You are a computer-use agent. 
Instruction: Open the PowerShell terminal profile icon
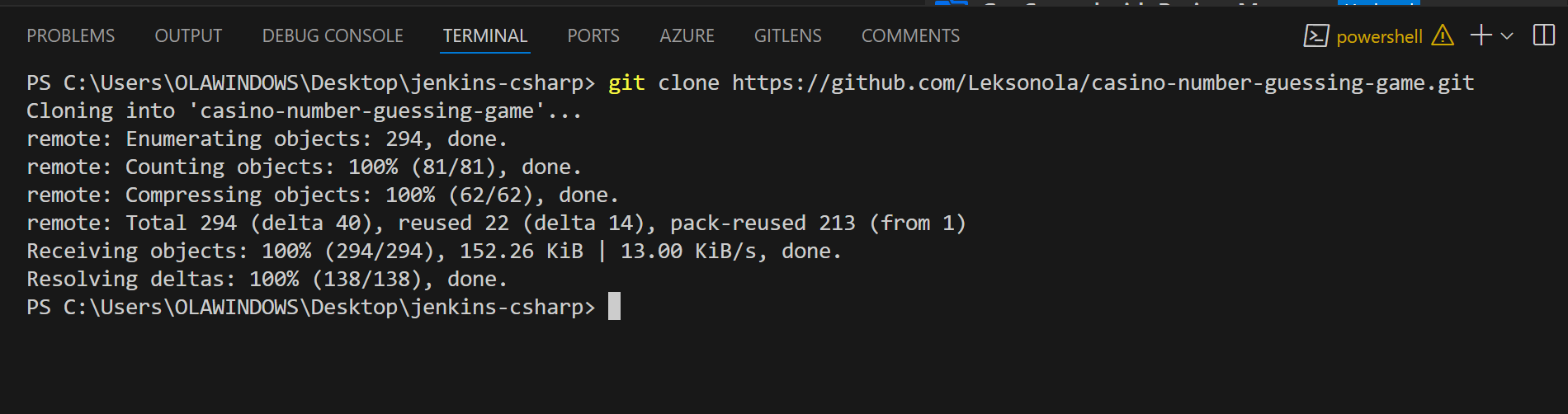pyautogui.click(x=1315, y=35)
